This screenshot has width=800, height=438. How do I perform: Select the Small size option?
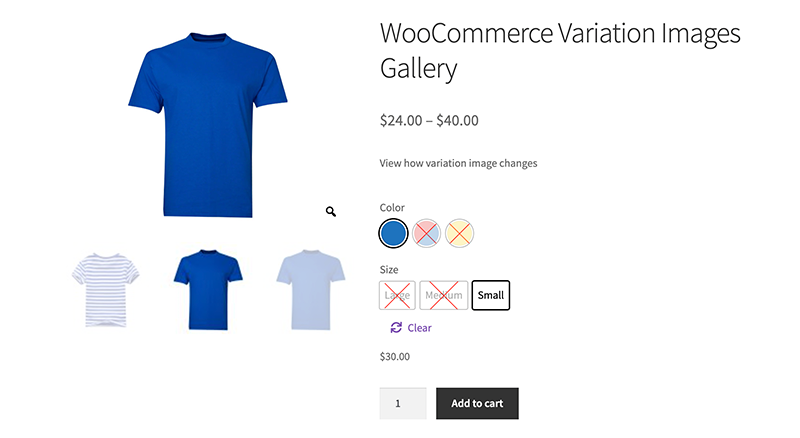(491, 295)
